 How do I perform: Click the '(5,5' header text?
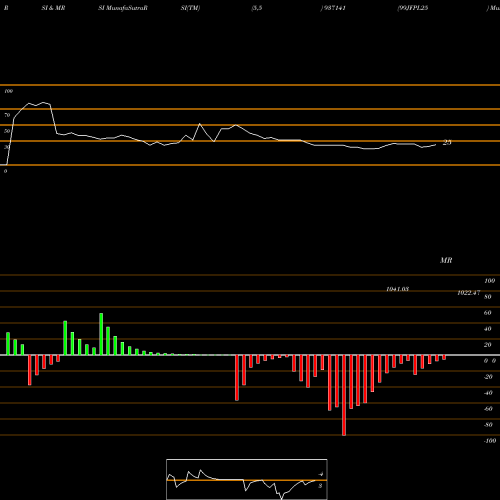point(257,8)
